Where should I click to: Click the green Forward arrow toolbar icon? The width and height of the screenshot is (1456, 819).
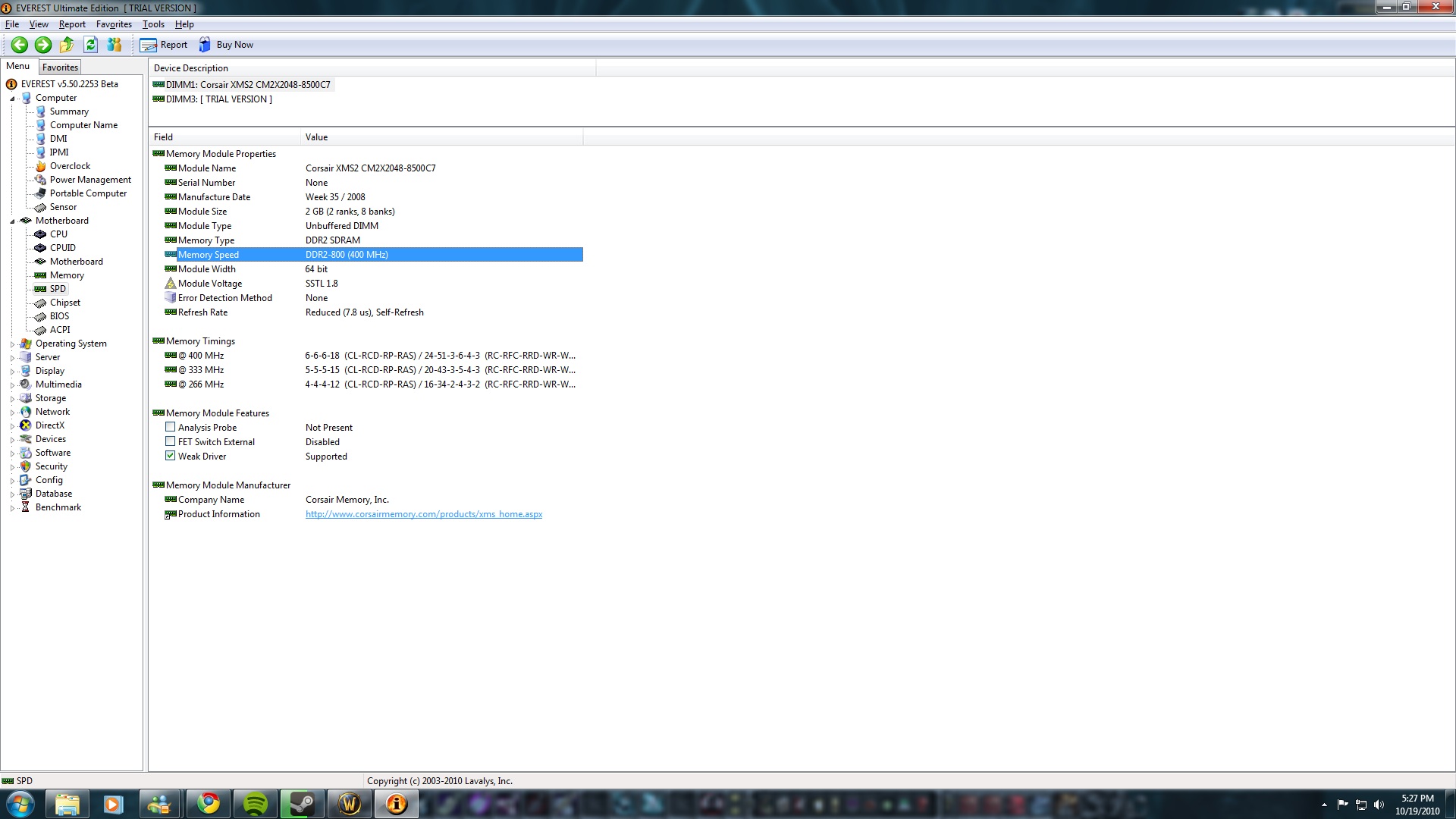click(43, 45)
